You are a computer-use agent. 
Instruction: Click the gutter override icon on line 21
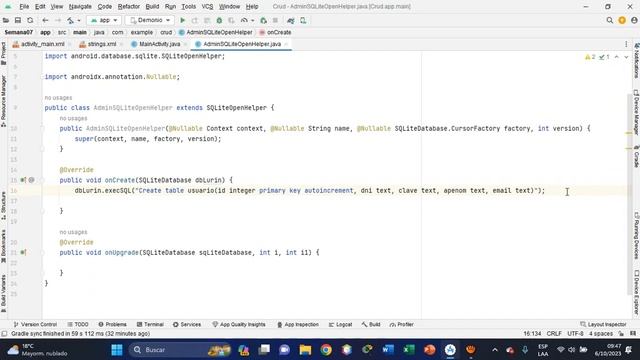[23, 253]
